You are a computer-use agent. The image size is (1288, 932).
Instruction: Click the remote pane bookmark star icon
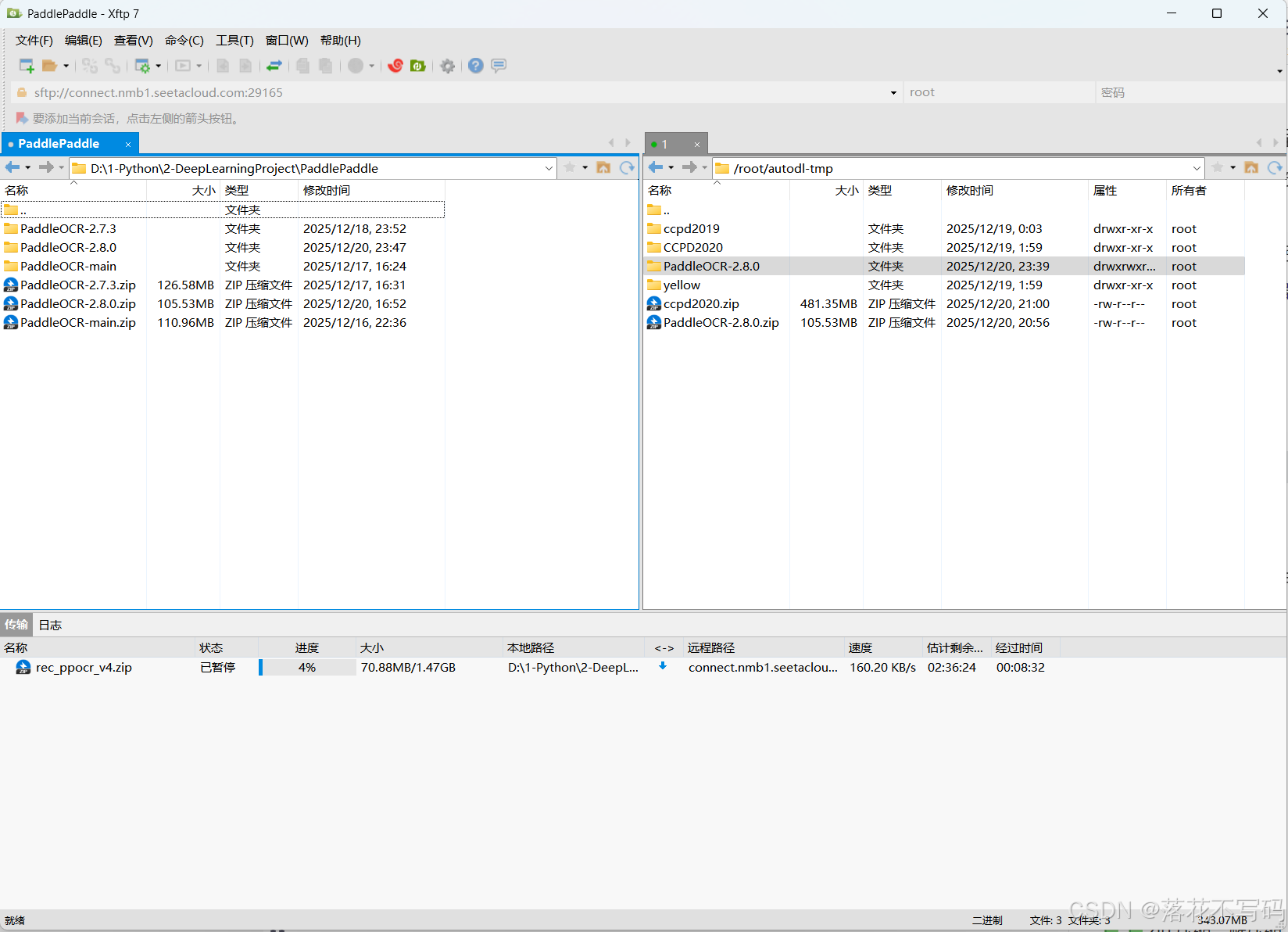pyautogui.click(x=1218, y=167)
